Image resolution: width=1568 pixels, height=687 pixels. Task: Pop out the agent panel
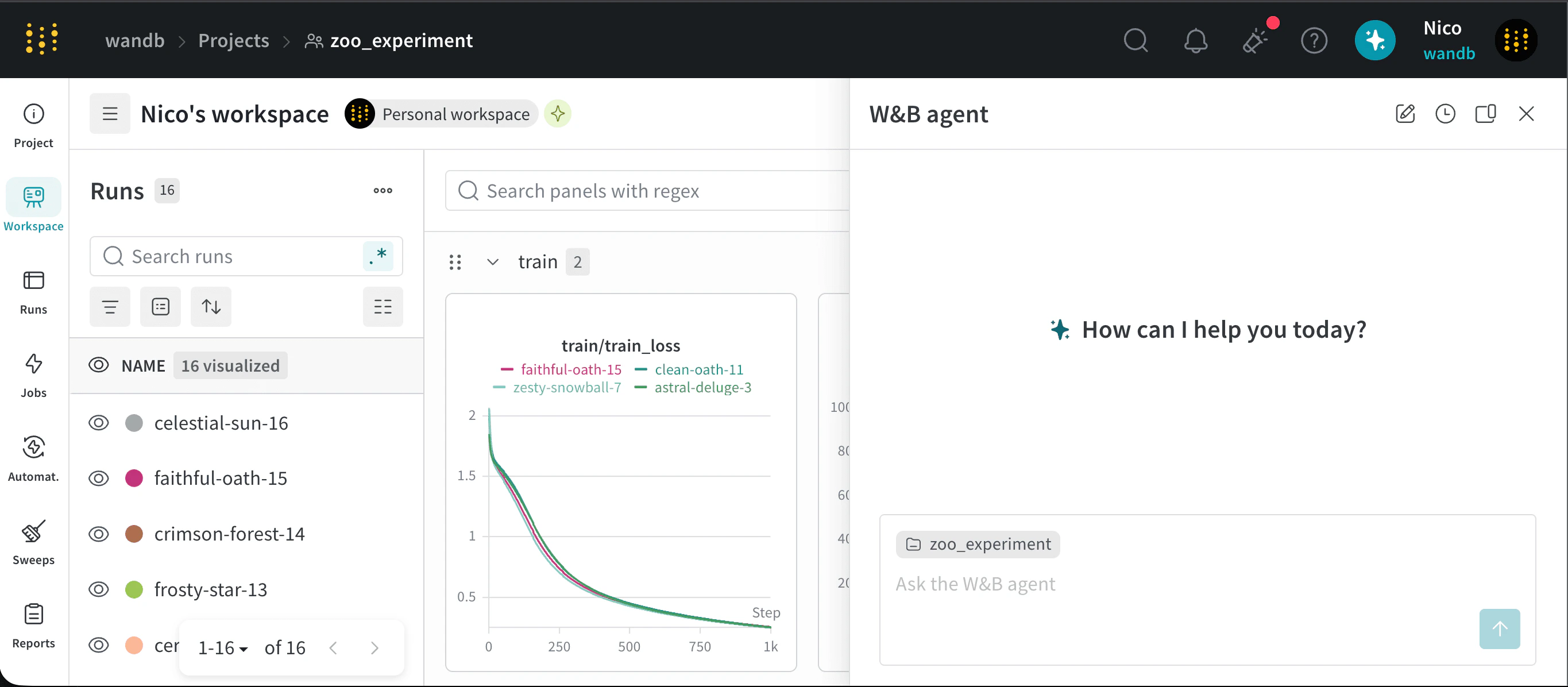pyautogui.click(x=1485, y=113)
